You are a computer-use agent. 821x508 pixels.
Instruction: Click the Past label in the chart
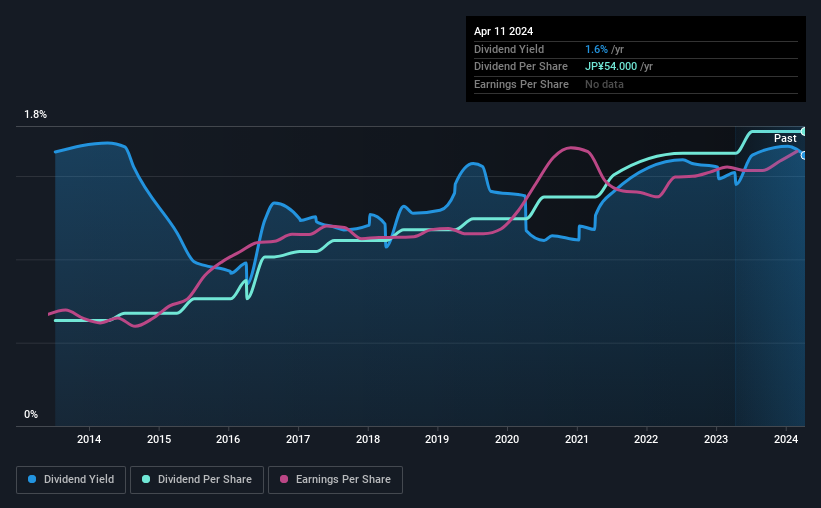click(x=785, y=139)
